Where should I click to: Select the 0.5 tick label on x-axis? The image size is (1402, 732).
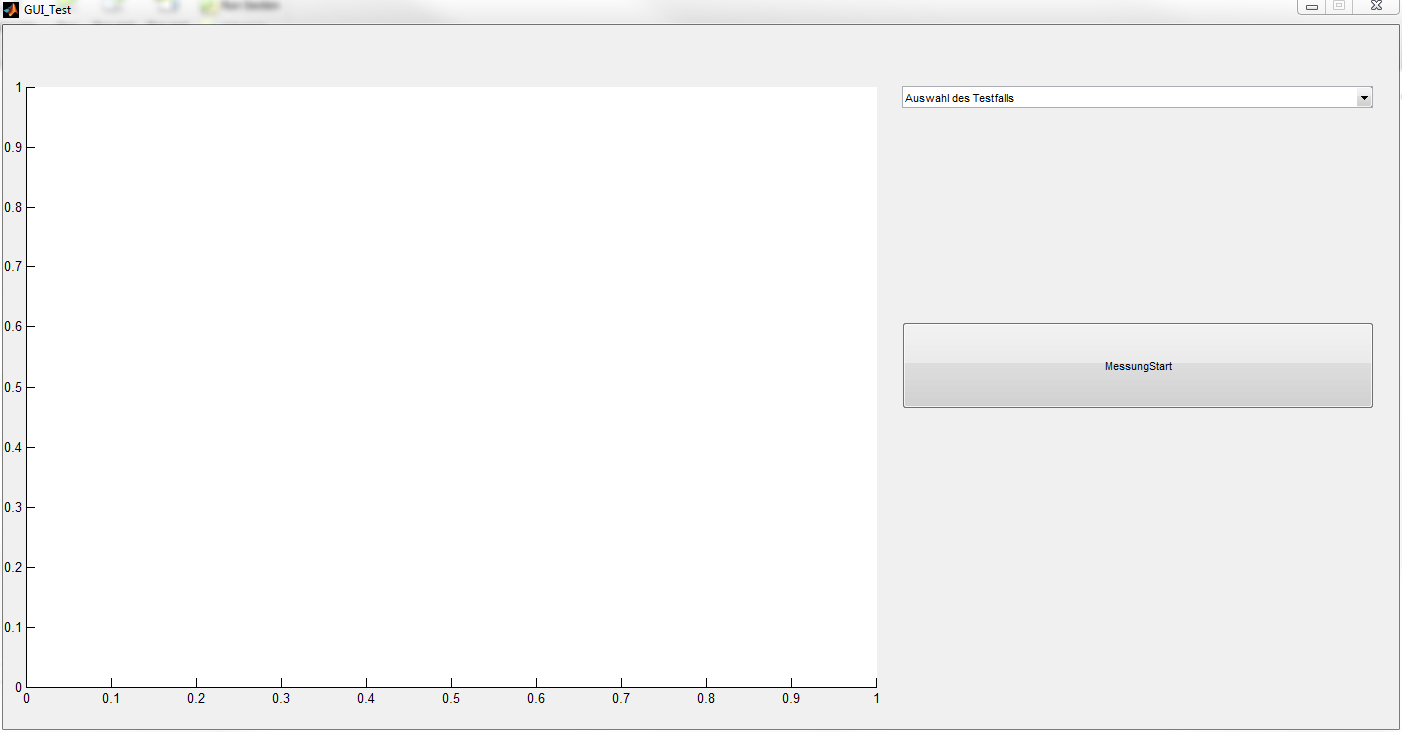(451, 699)
